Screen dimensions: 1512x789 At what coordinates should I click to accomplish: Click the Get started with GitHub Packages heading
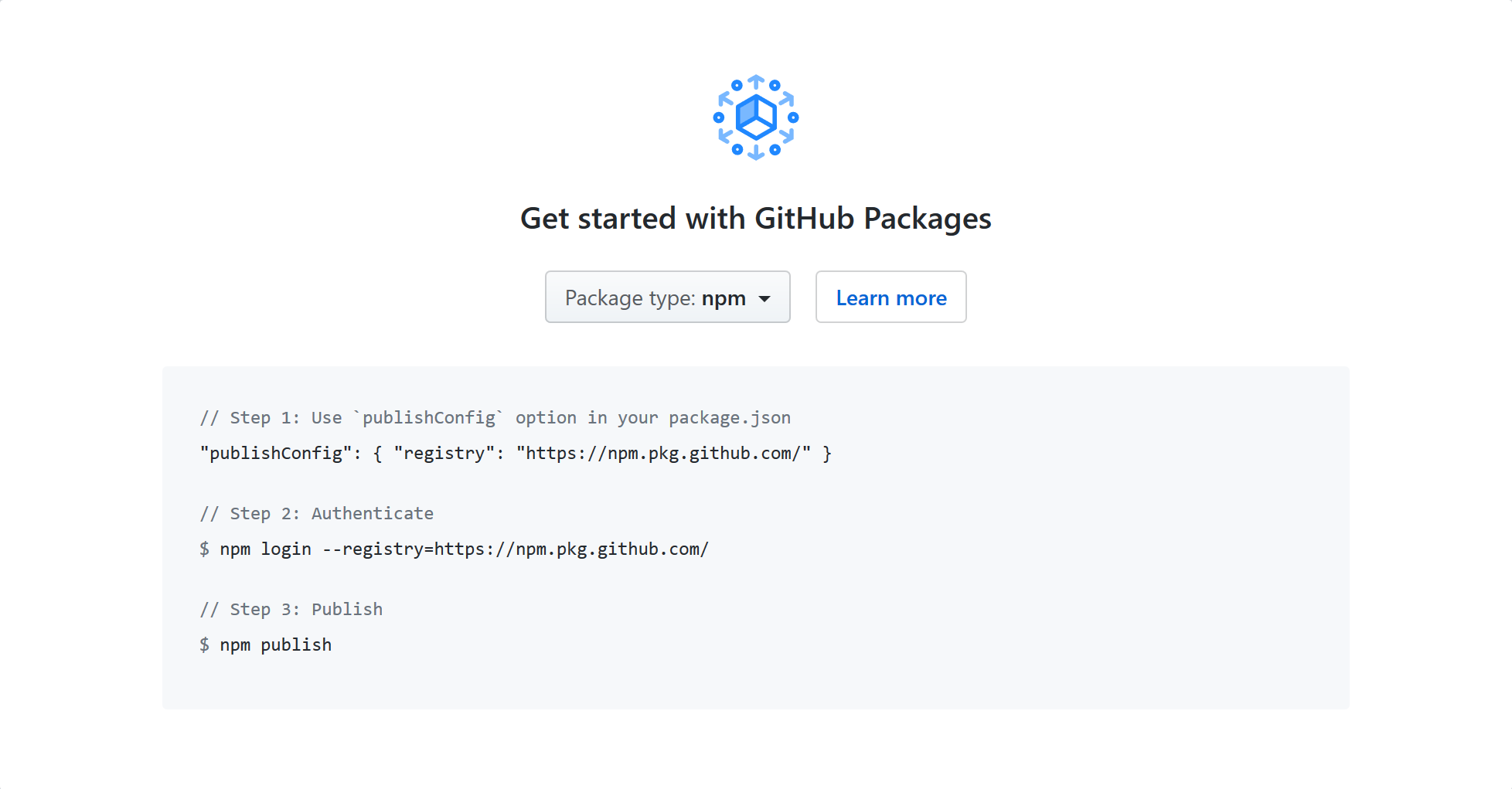coord(755,219)
